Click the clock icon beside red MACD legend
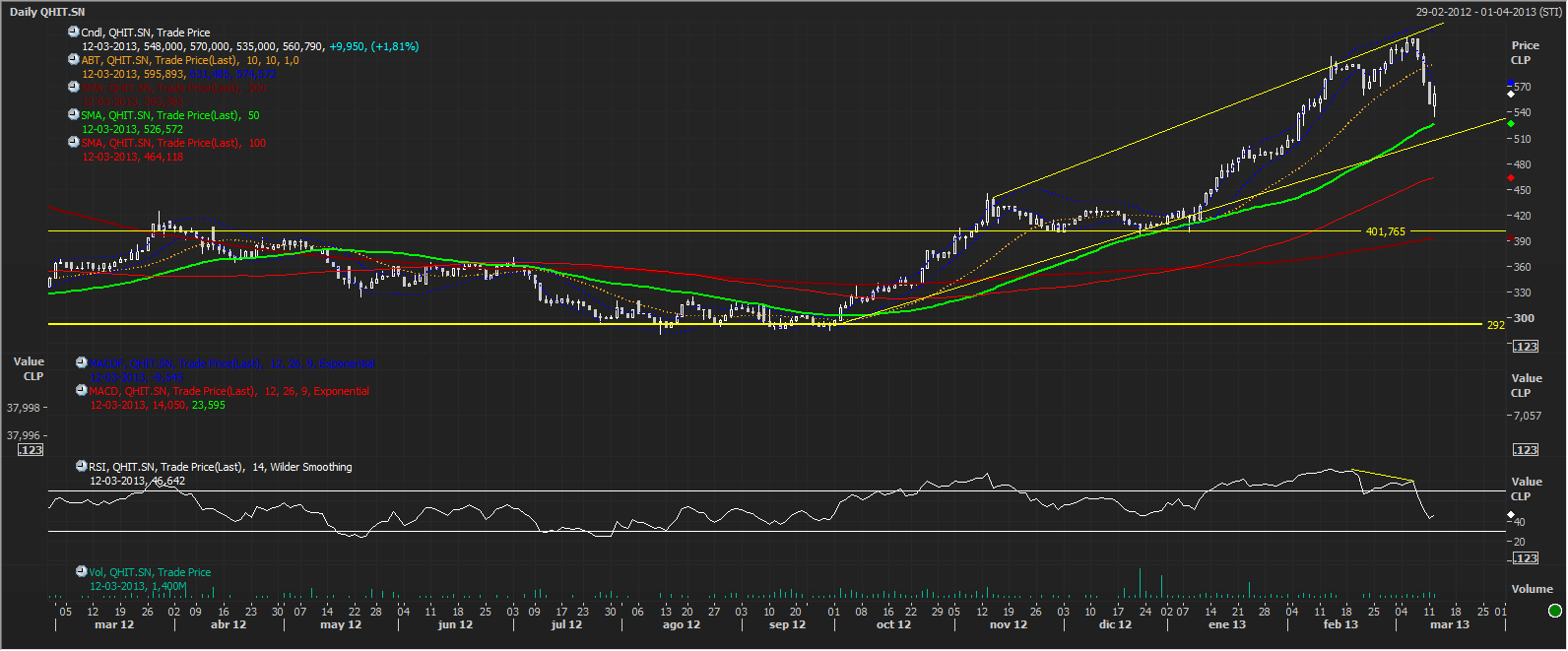 coord(82,390)
